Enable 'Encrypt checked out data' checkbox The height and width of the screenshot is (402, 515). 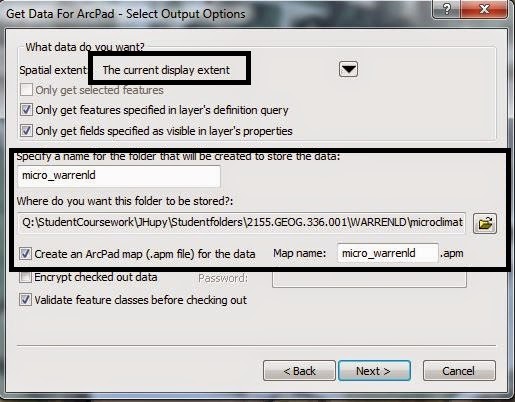coord(25,277)
